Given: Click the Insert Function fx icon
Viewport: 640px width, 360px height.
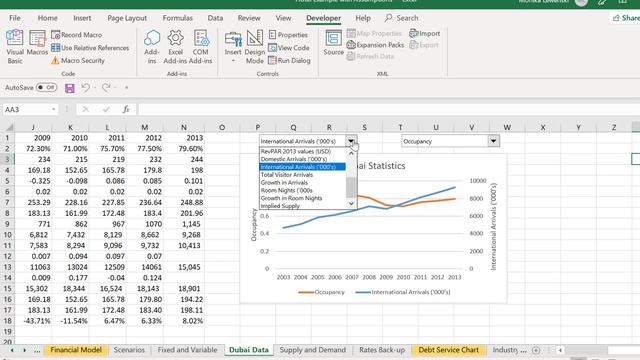Looking at the screenshot, I should [126, 109].
